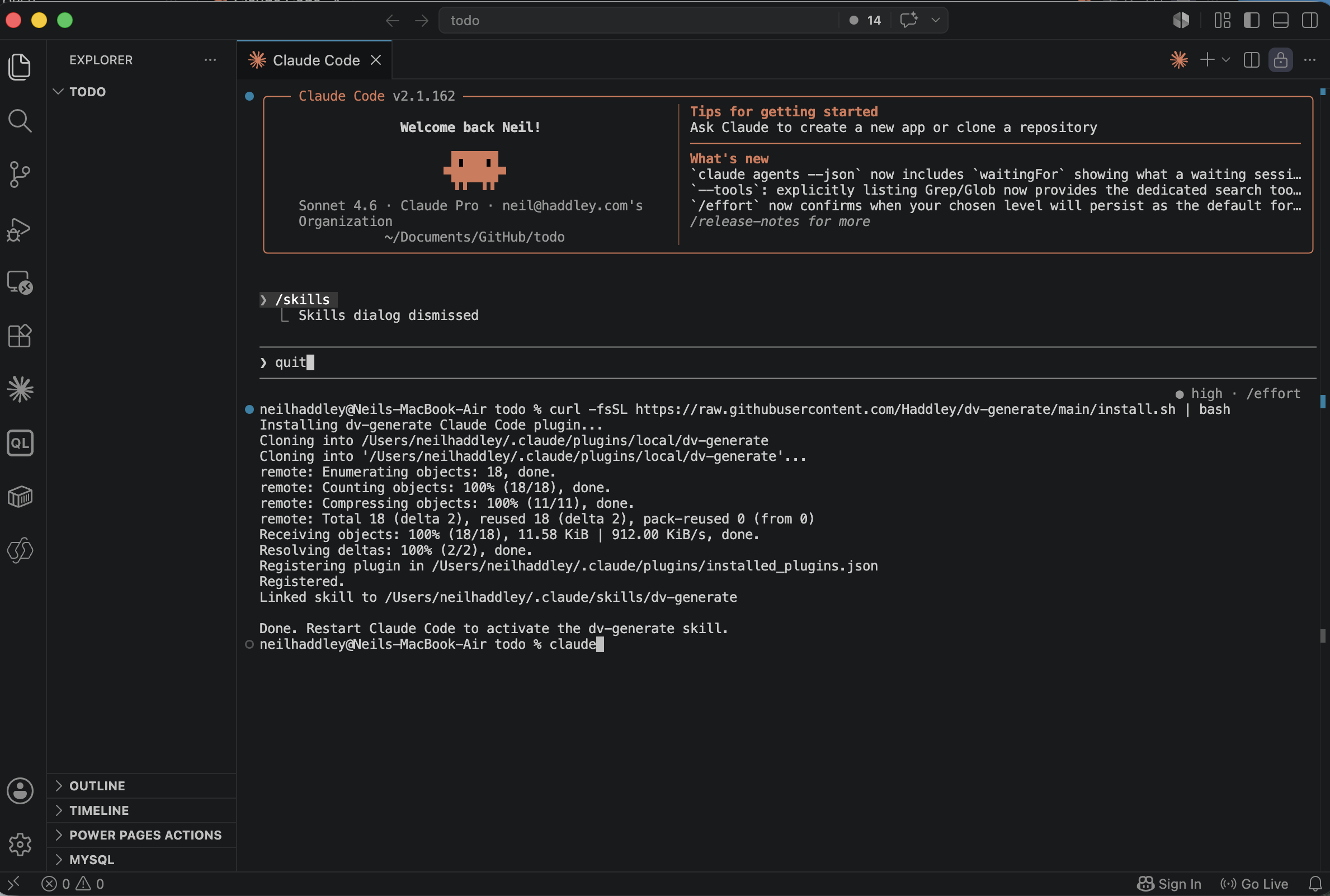Open the Power Platform view icon
The height and width of the screenshot is (896, 1330).
20,550
